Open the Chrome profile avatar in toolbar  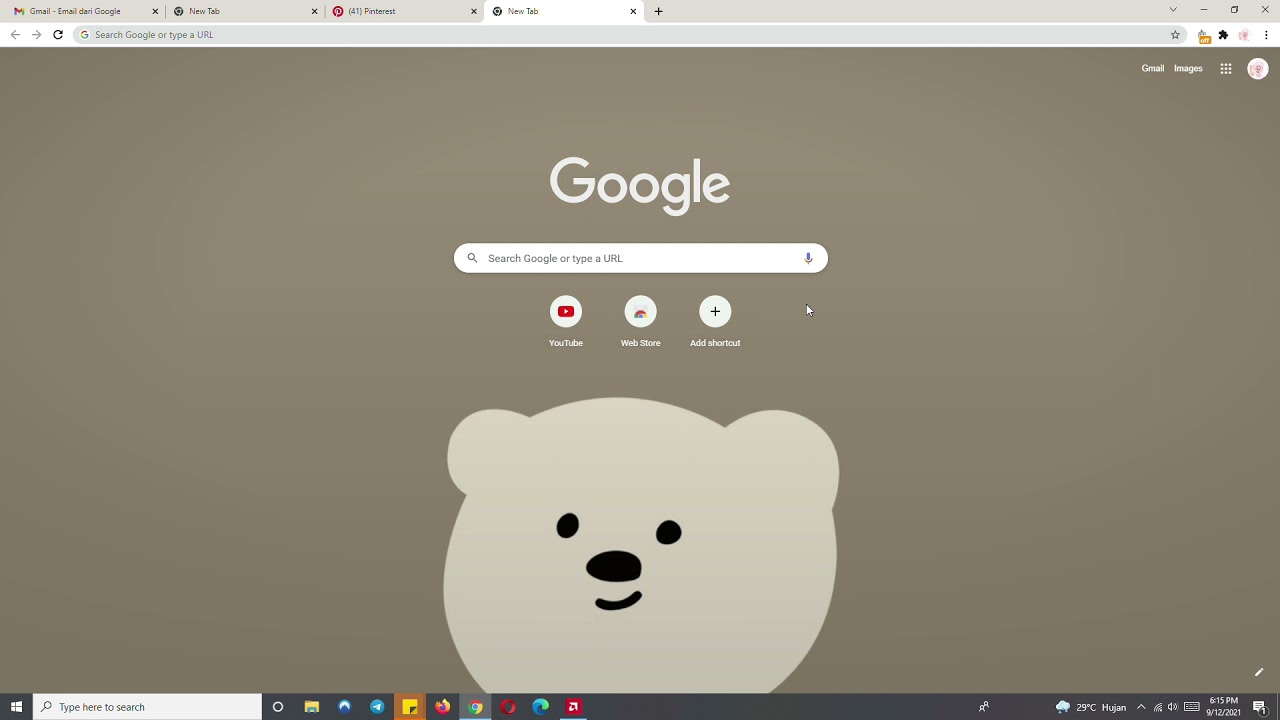pos(1244,35)
